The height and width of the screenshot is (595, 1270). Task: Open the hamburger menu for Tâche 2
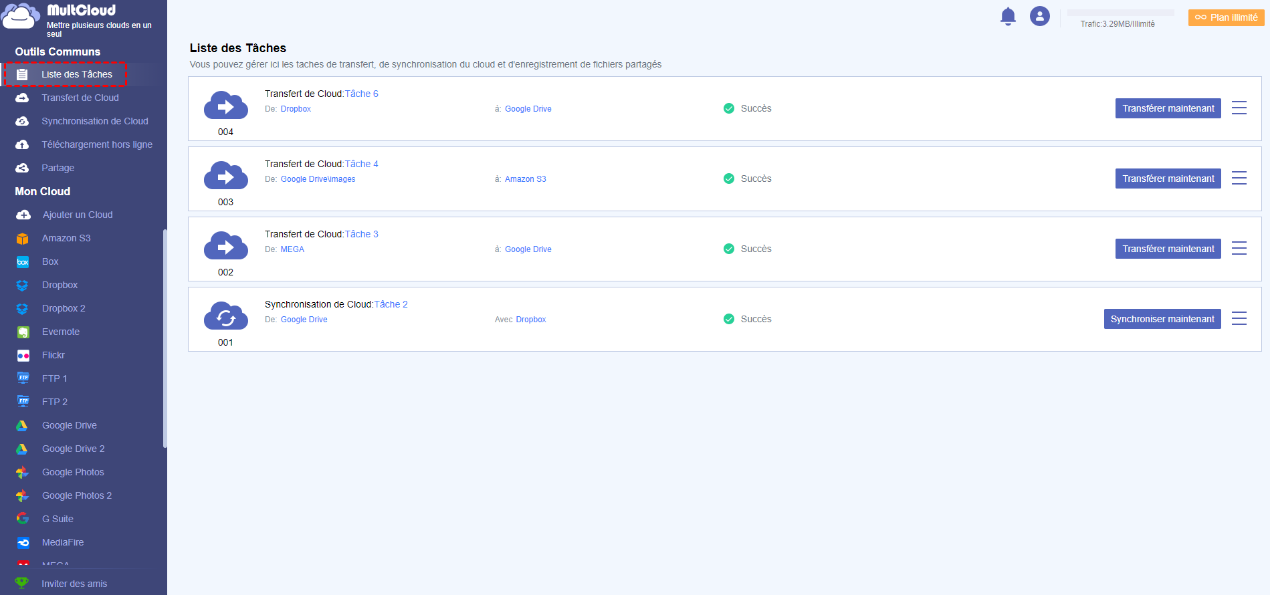[x=1239, y=318]
